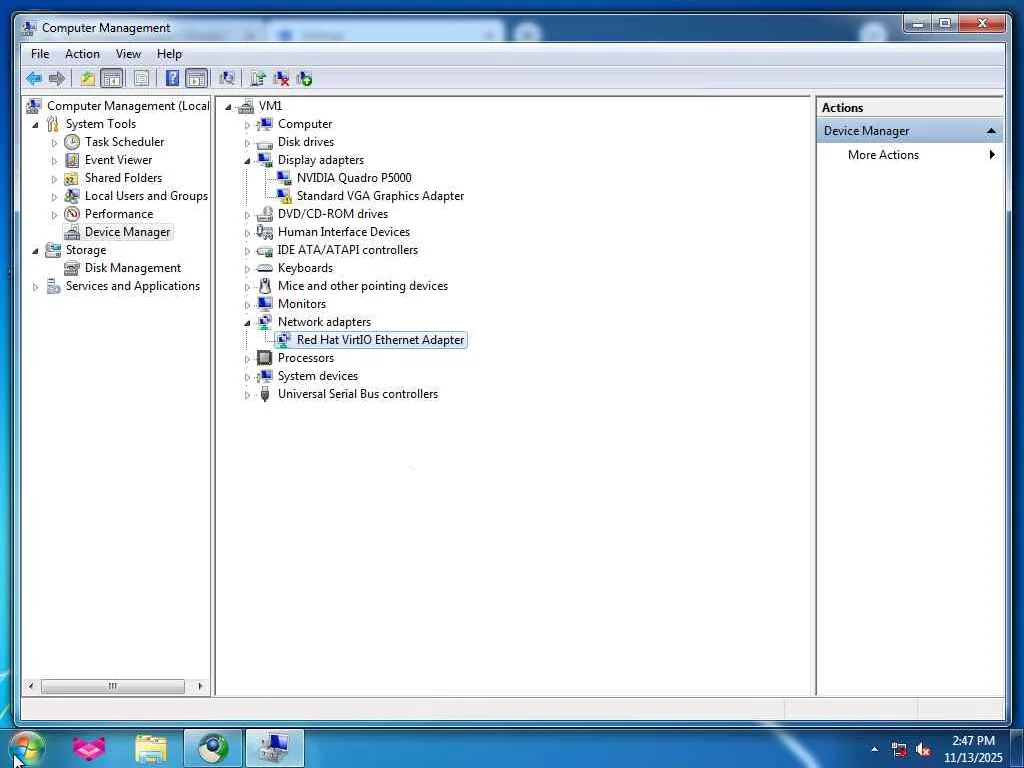
Task: Click the Properties toolbar icon
Action: 141,79
